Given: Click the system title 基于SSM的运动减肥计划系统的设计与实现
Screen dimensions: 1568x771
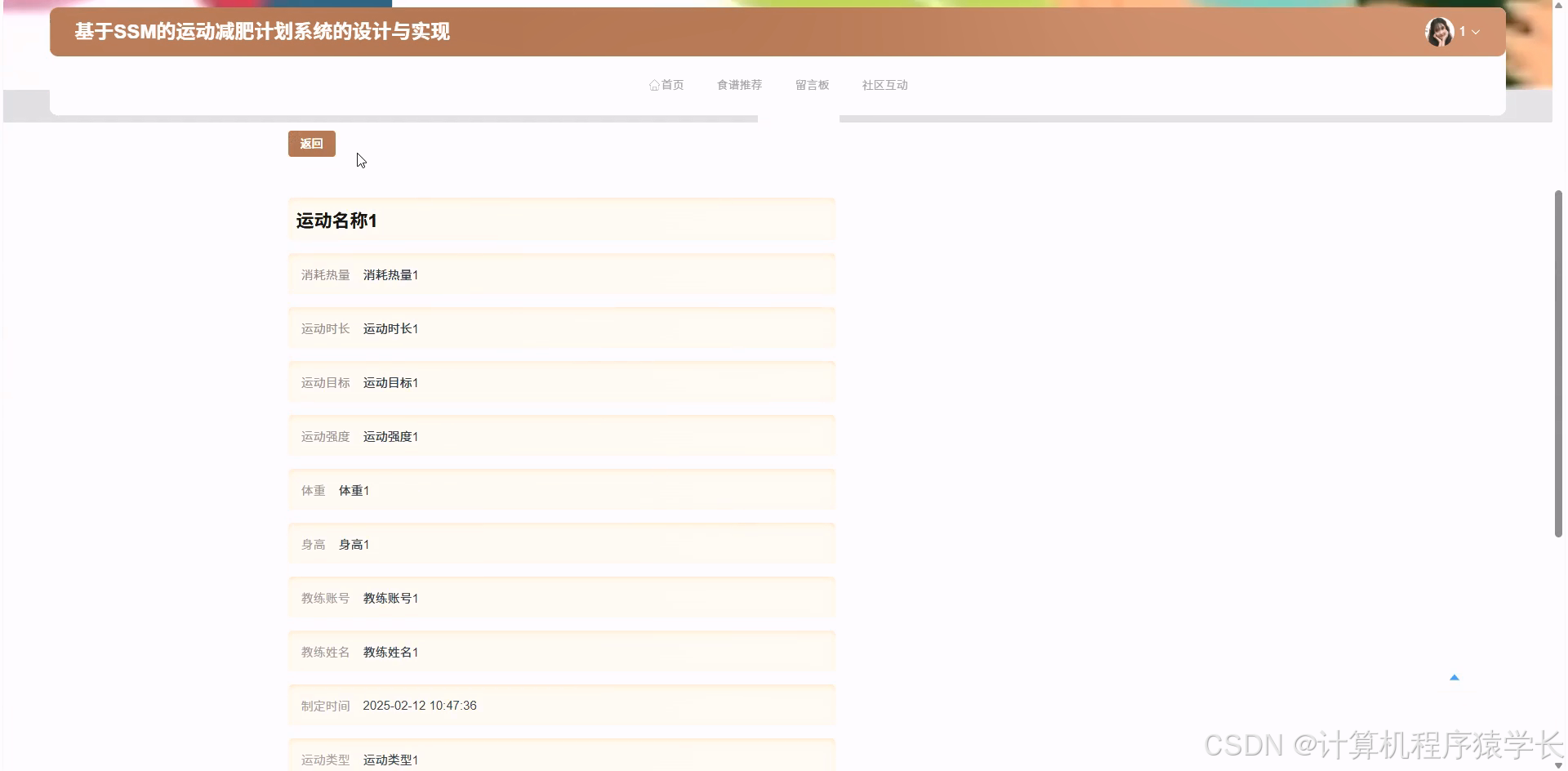Looking at the screenshot, I should pos(262,32).
